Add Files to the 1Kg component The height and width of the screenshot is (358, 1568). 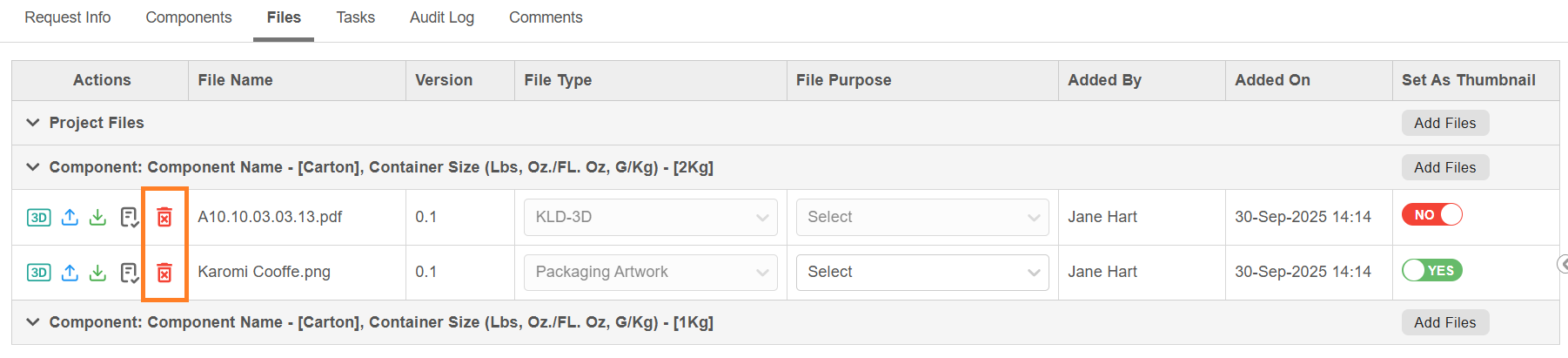(x=1444, y=322)
